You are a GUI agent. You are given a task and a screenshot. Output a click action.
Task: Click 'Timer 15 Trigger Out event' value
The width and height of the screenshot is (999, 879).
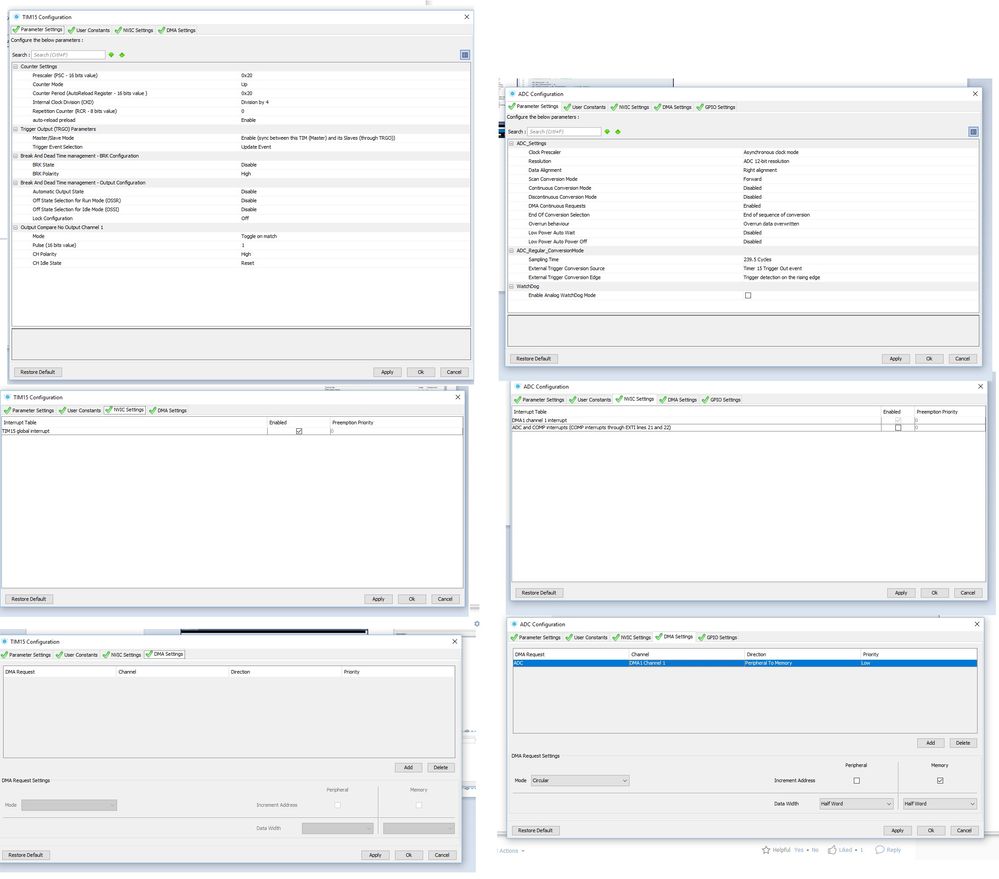[x=772, y=268]
